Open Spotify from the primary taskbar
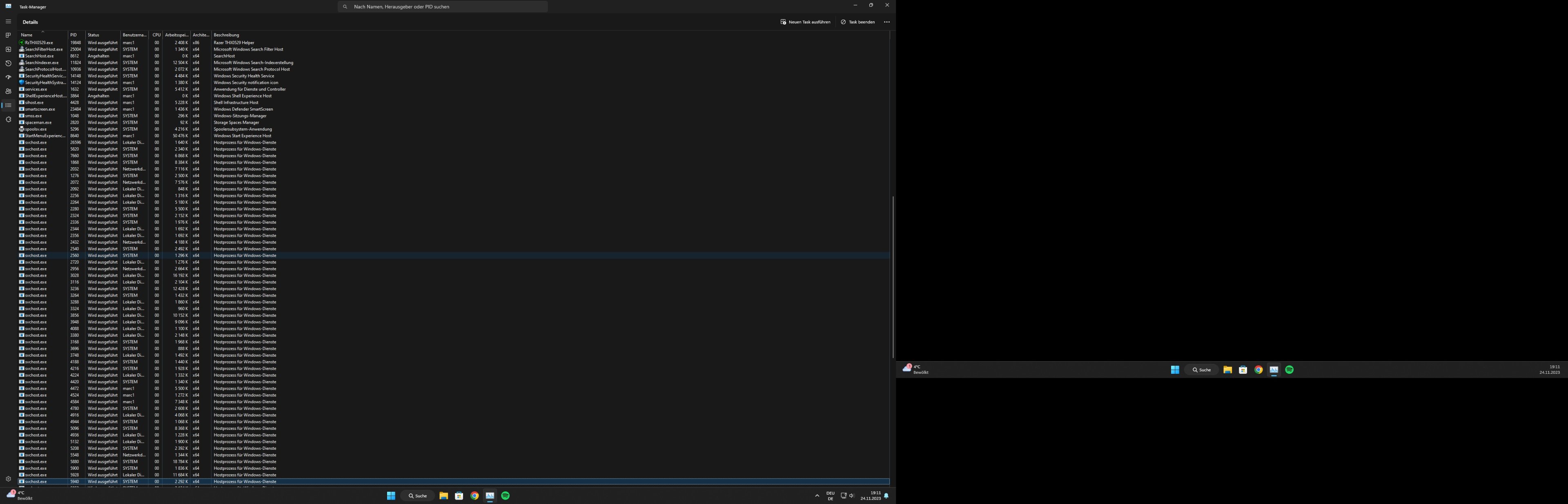 505,496
